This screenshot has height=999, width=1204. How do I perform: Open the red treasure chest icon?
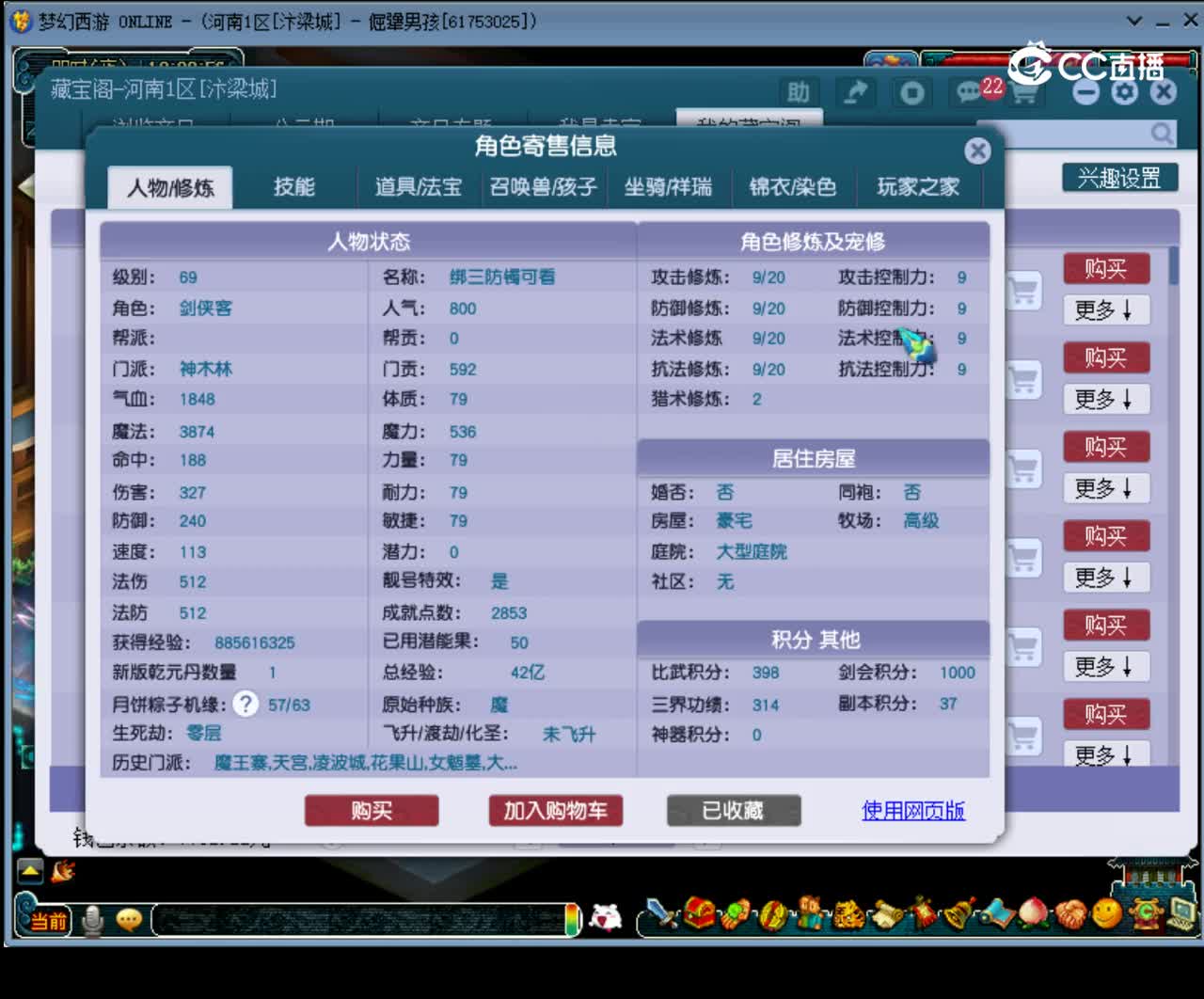tap(700, 912)
